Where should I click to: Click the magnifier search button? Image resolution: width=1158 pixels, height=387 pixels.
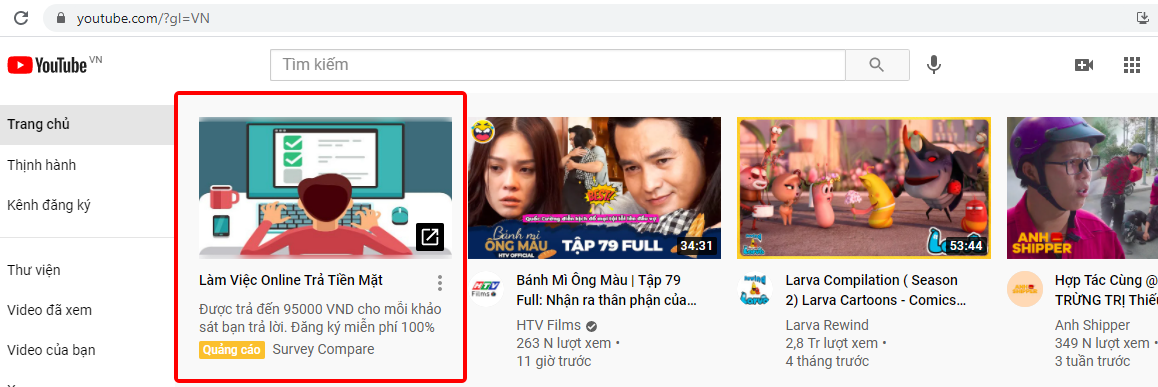coord(877,65)
